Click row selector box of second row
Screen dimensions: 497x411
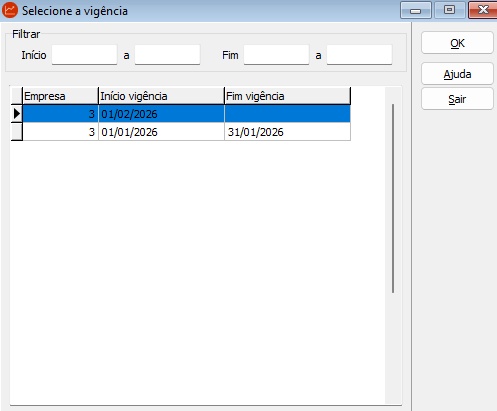(x=17, y=132)
